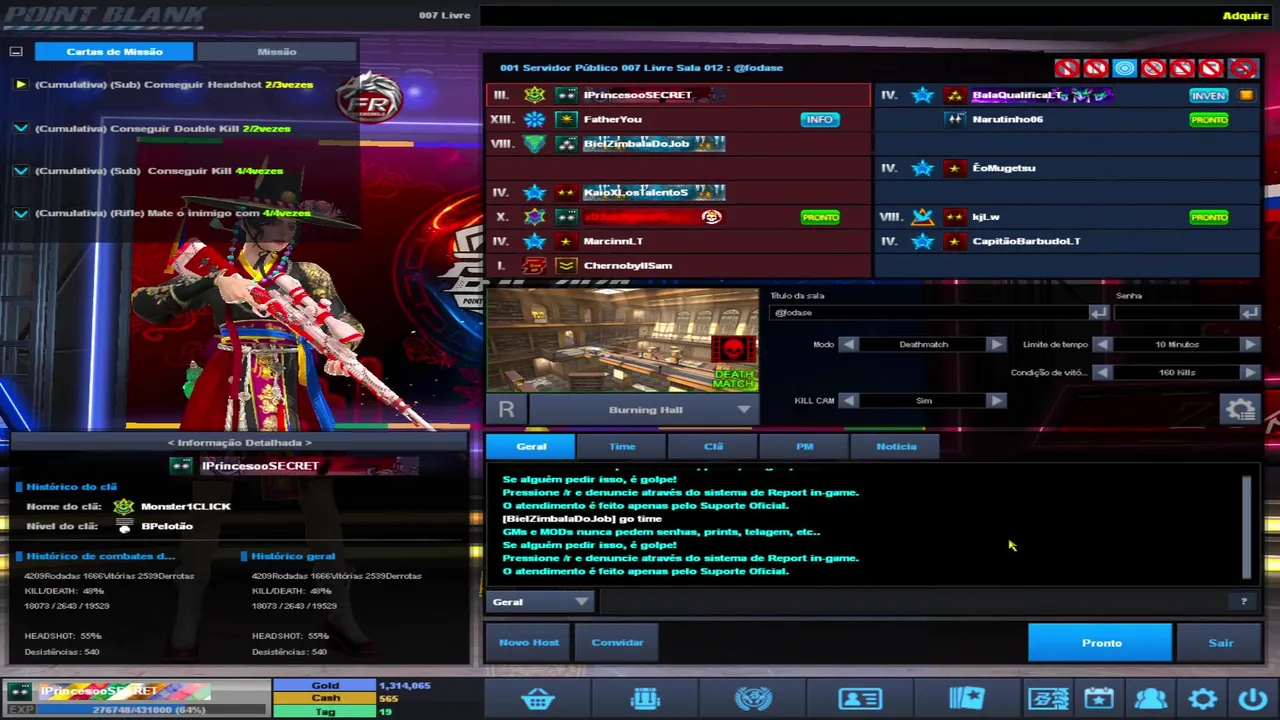Switch to Cartas de Missão tab
The width and height of the screenshot is (1280, 720).
click(x=114, y=51)
